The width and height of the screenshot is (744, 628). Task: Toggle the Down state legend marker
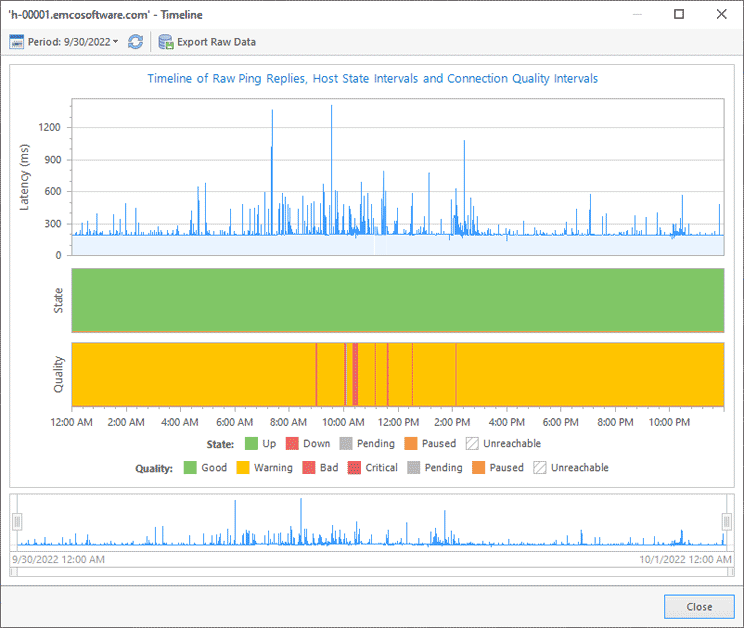pyautogui.click(x=292, y=443)
